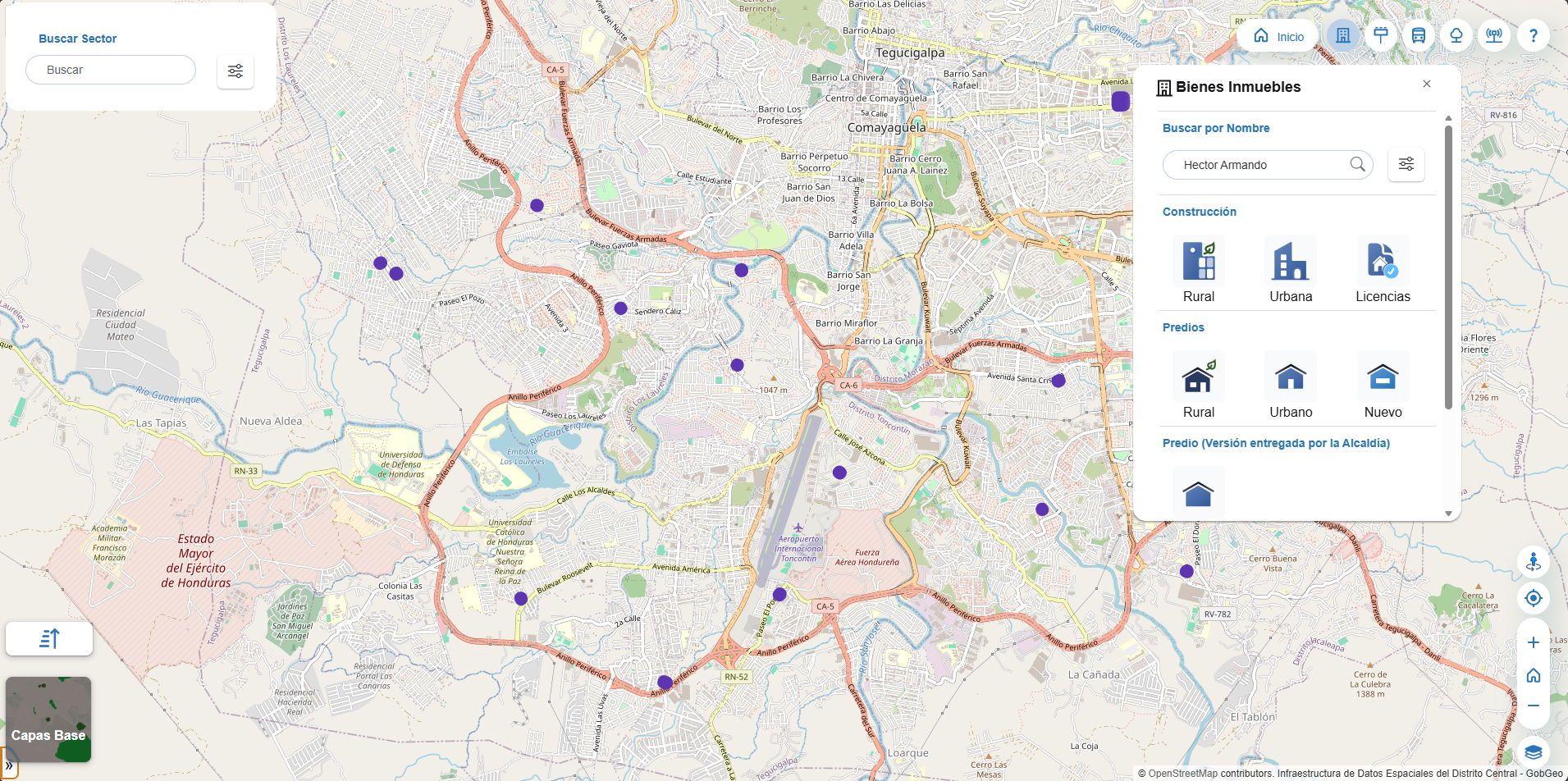This screenshot has height=781, width=1568.
Task: Open the bus transport category
Action: tap(1418, 35)
